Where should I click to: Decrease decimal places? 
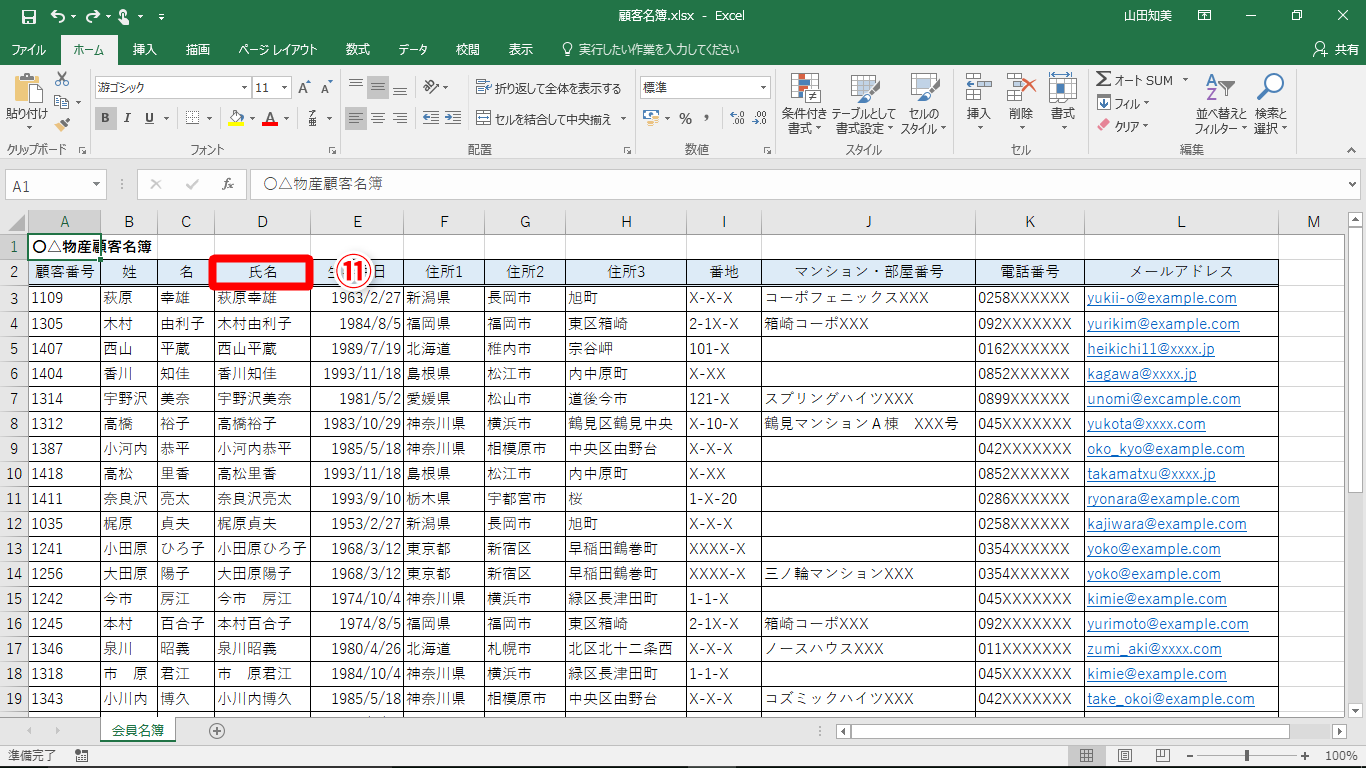(761, 118)
